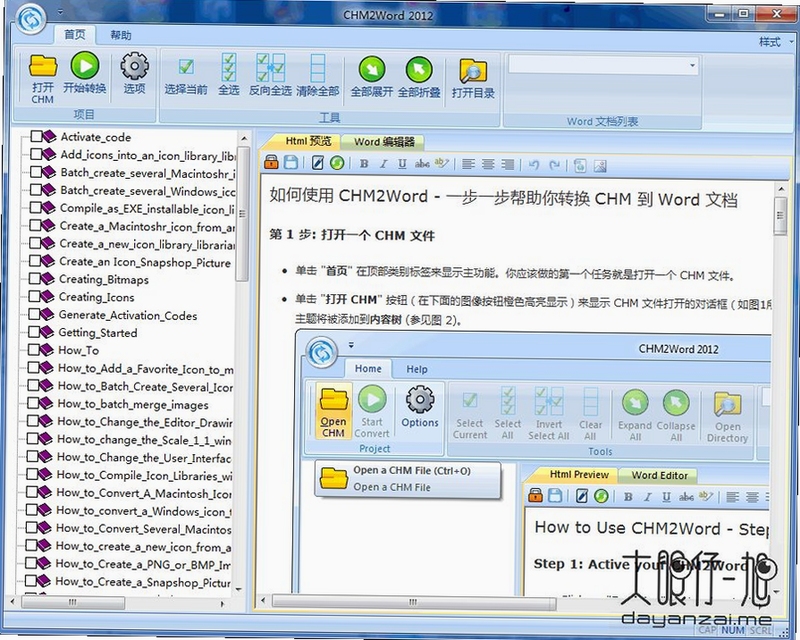Click the topic tree scroll-right arrow
Screen dimensions: 800x640
click(222, 603)
